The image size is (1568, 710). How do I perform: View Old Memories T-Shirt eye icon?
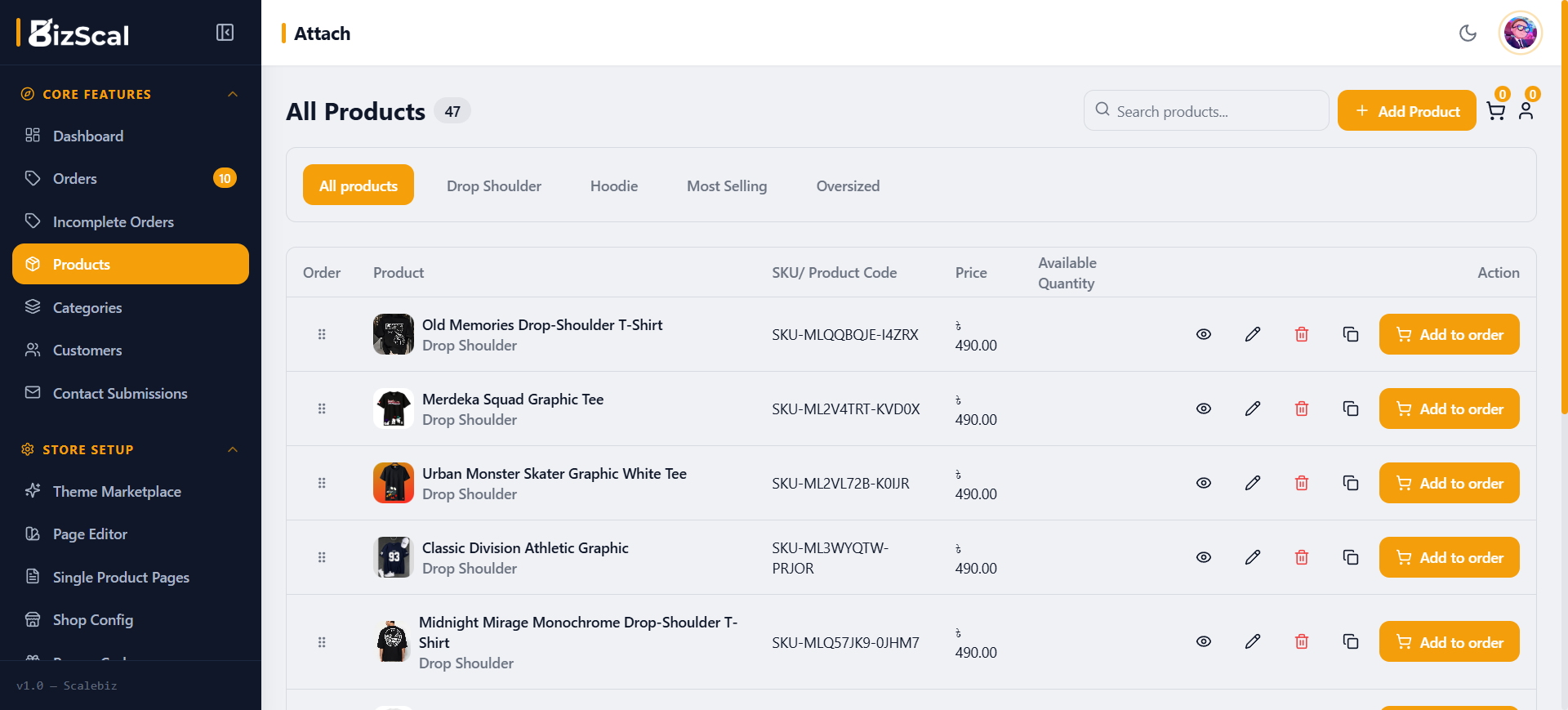(x=1204, y=334)
